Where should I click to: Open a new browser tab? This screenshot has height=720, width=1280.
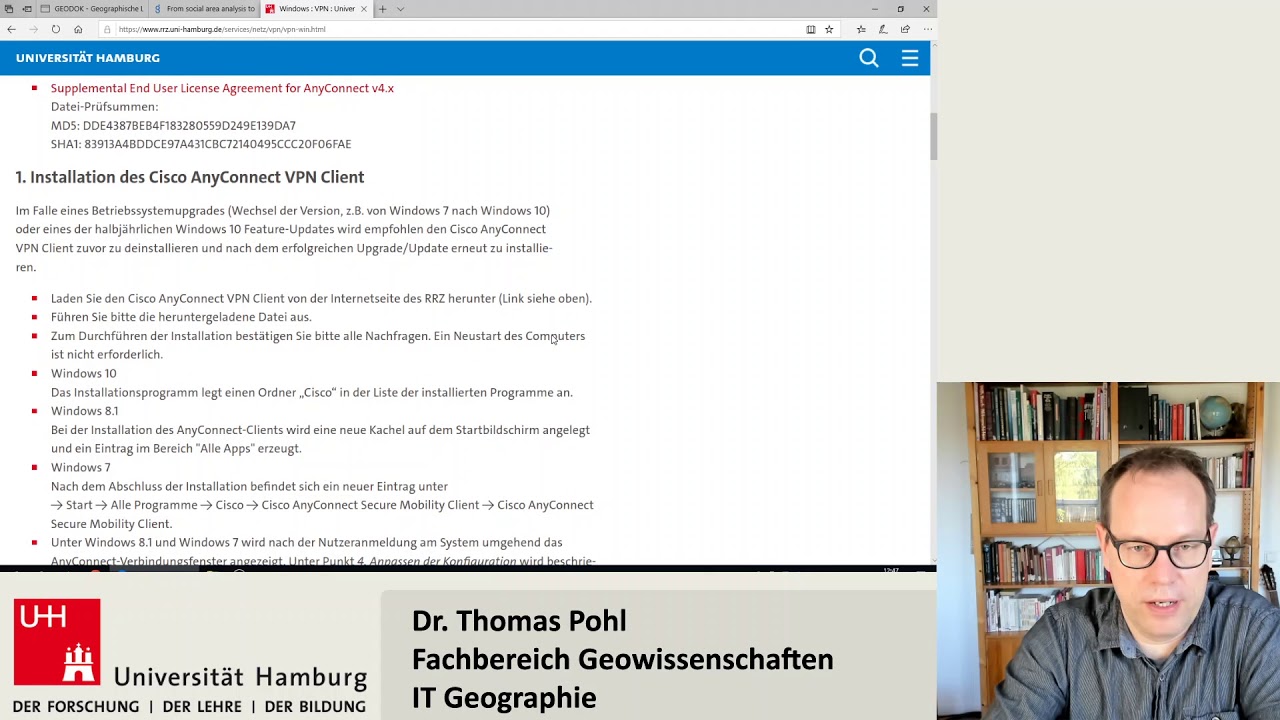pyautogui.click(x=382, y=9)
